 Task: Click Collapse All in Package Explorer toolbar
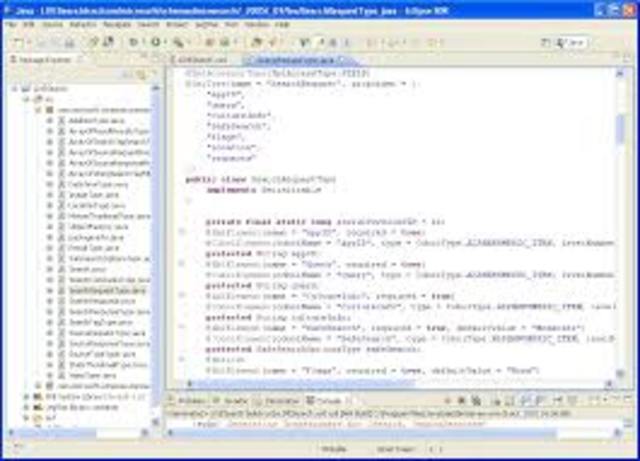(x=128, y=74)
